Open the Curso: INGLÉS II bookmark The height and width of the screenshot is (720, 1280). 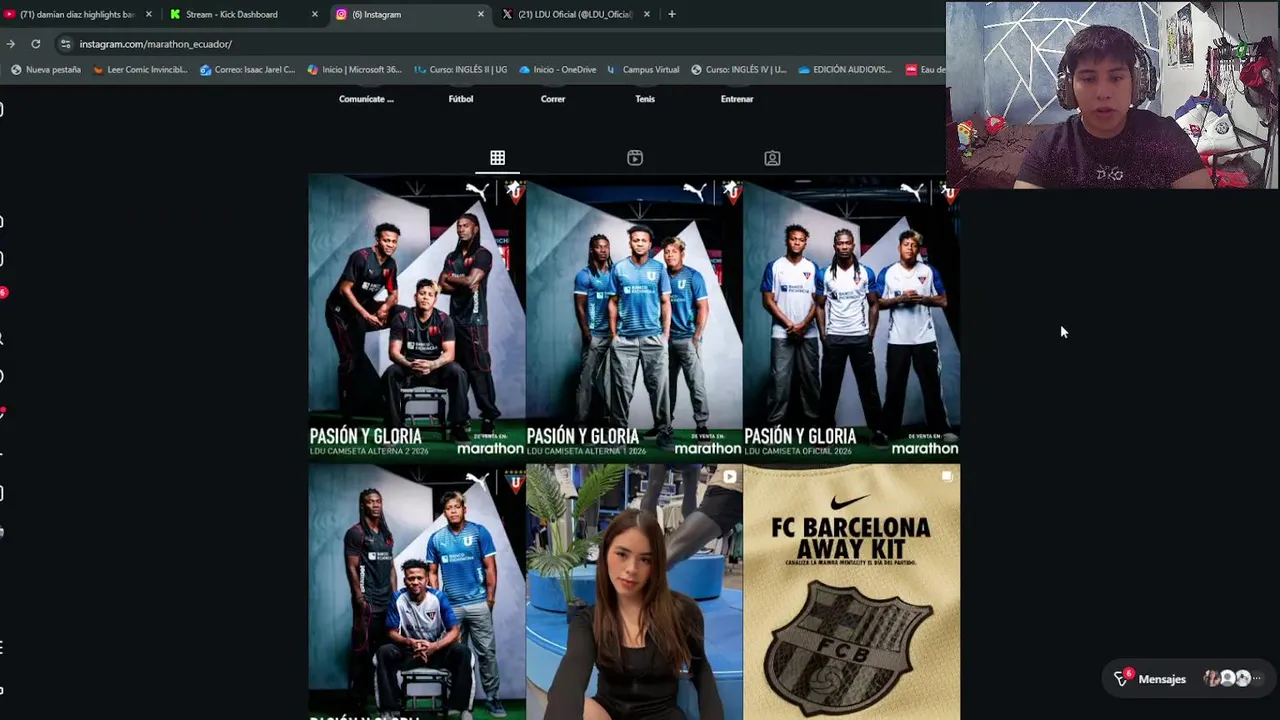pyautogui.click(x=461, y=70)
